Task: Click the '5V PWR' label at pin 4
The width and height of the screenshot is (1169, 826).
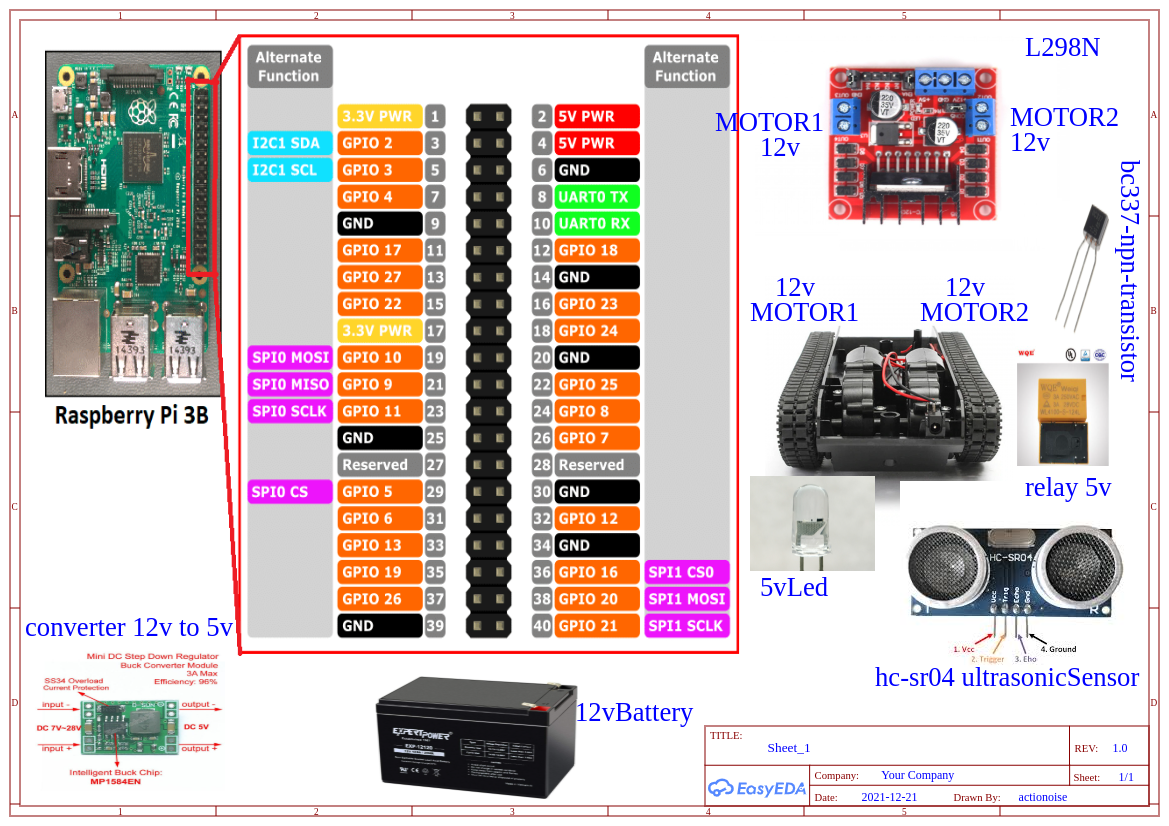Action: point(597,143)
